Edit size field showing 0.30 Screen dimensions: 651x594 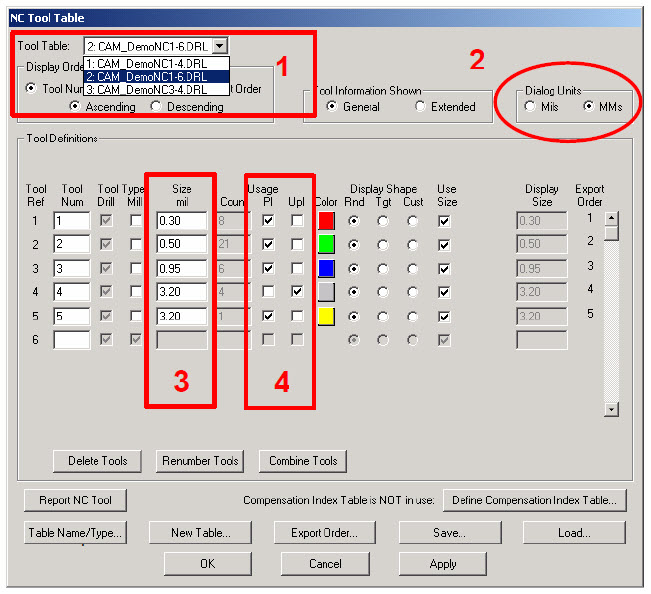[x=181, y=220]
